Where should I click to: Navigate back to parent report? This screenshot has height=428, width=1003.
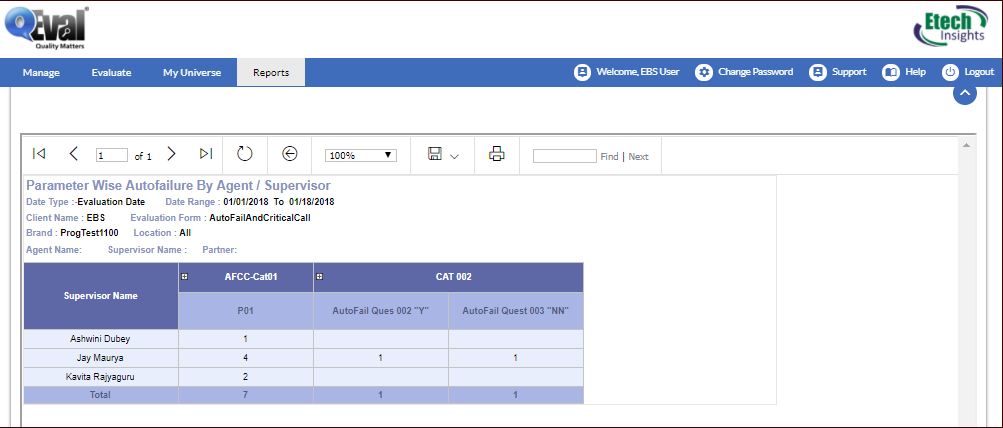290,154
